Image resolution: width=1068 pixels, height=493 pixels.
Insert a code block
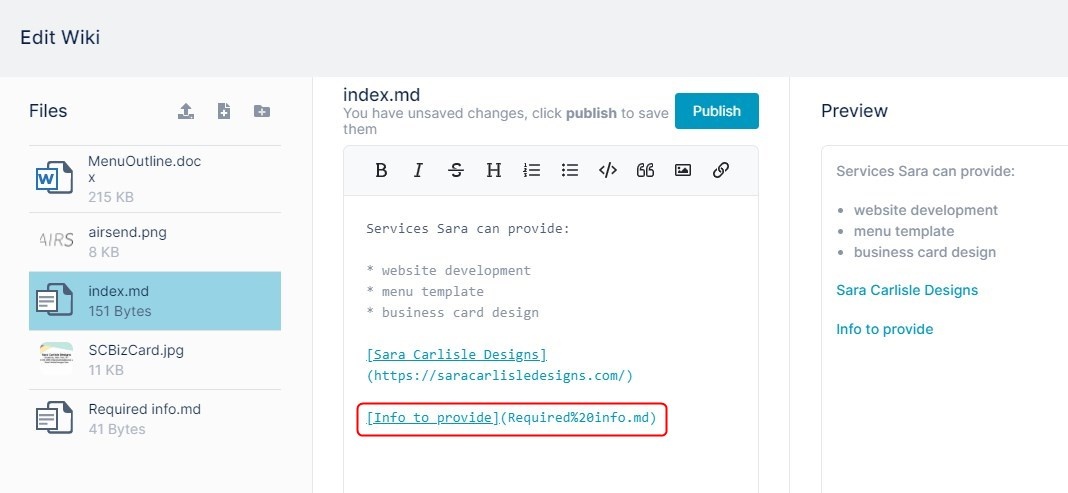608,170
